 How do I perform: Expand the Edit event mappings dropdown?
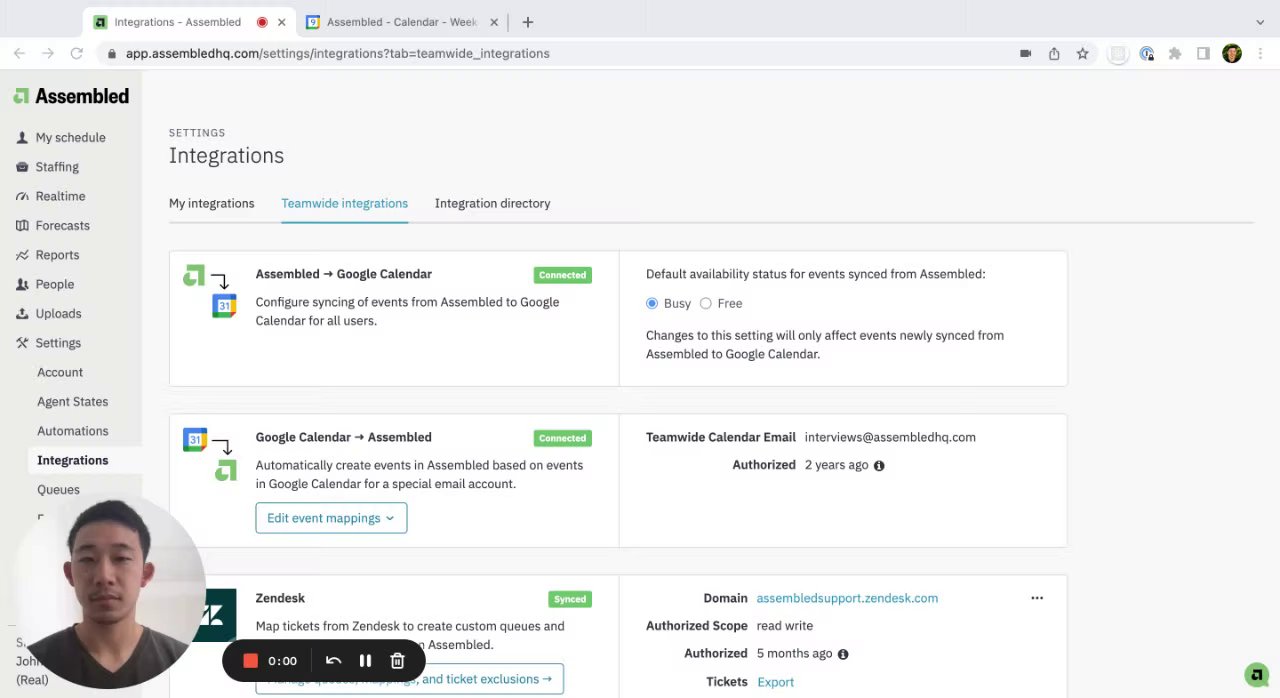331,518
